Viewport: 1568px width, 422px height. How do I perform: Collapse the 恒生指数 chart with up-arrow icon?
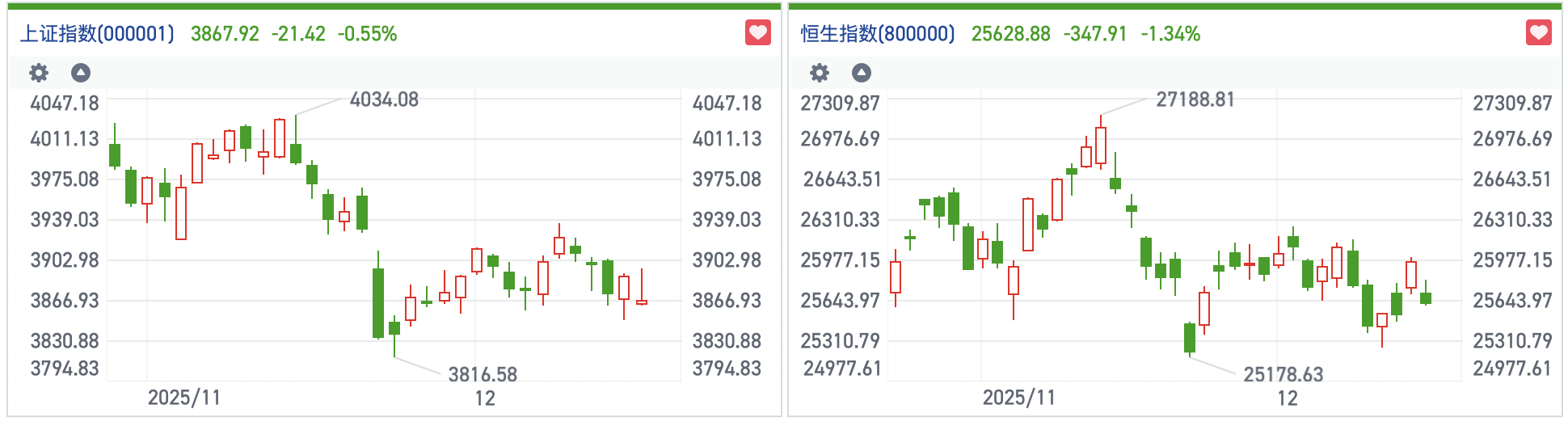[862, 74]
